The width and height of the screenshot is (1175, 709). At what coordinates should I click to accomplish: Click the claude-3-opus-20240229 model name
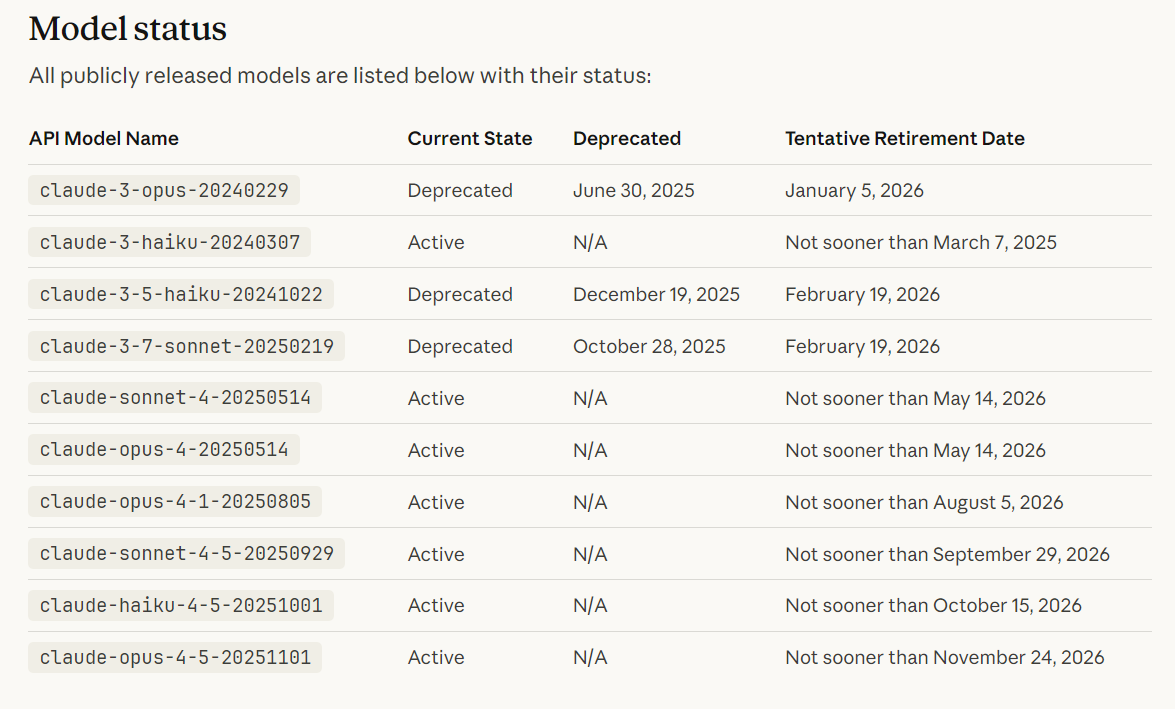[164, 190]
